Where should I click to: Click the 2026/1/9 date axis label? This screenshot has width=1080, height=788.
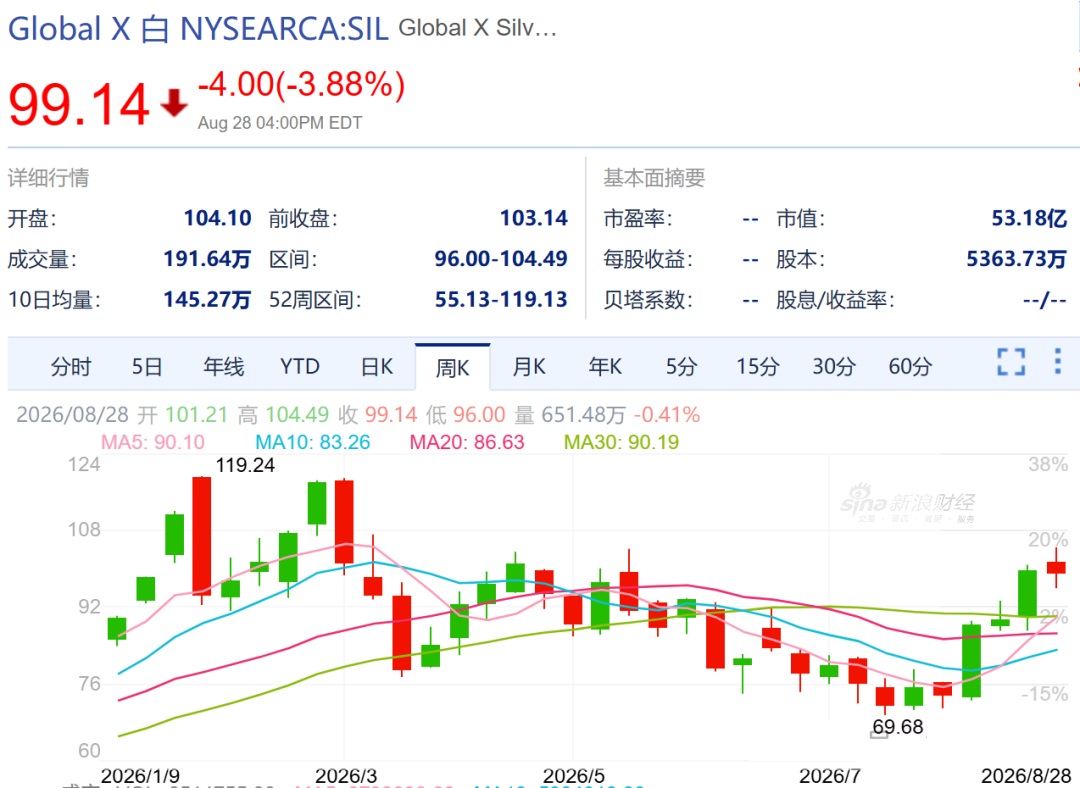(141, 776)
